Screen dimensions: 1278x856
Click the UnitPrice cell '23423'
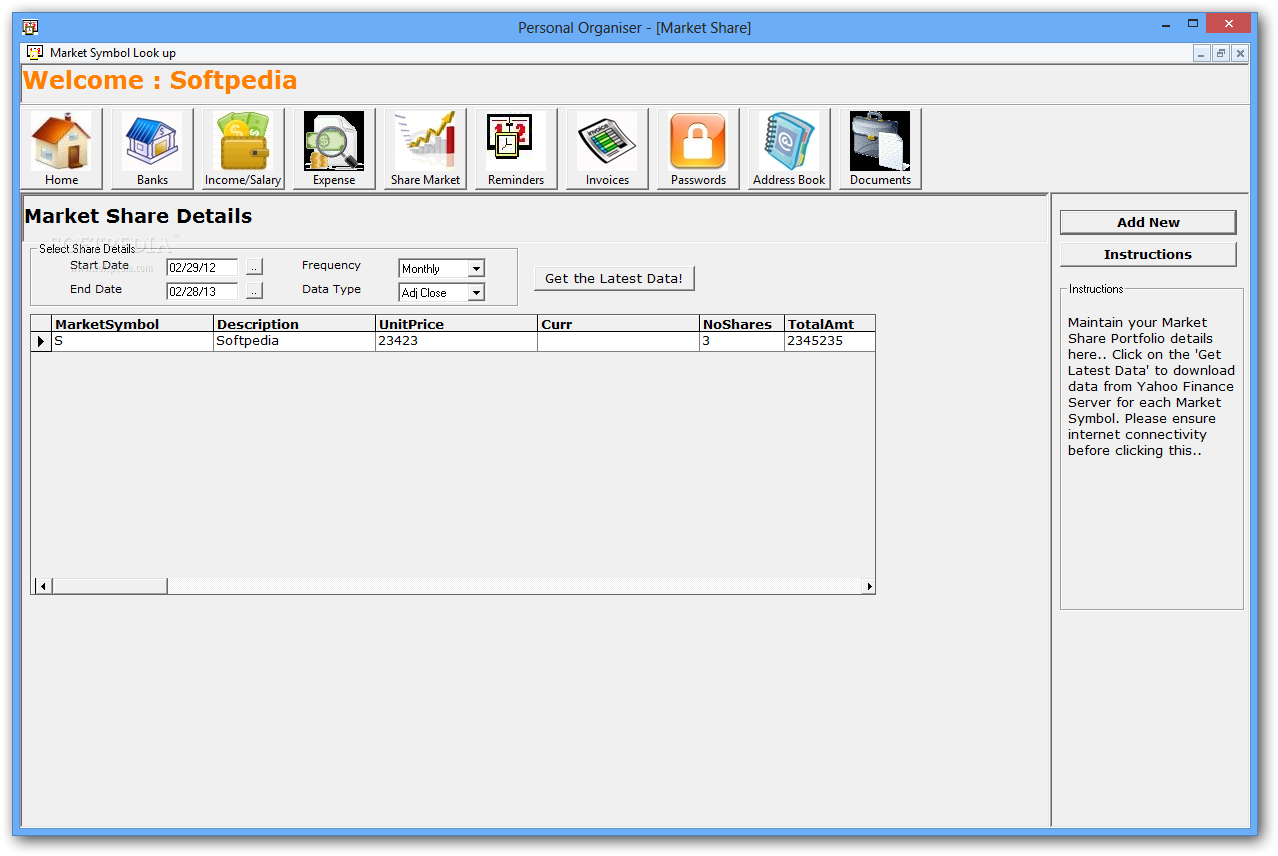pos(457,342)
